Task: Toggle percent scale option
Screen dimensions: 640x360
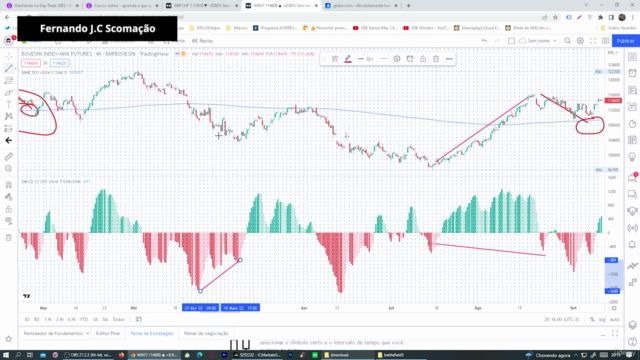Action: [592, 320]
